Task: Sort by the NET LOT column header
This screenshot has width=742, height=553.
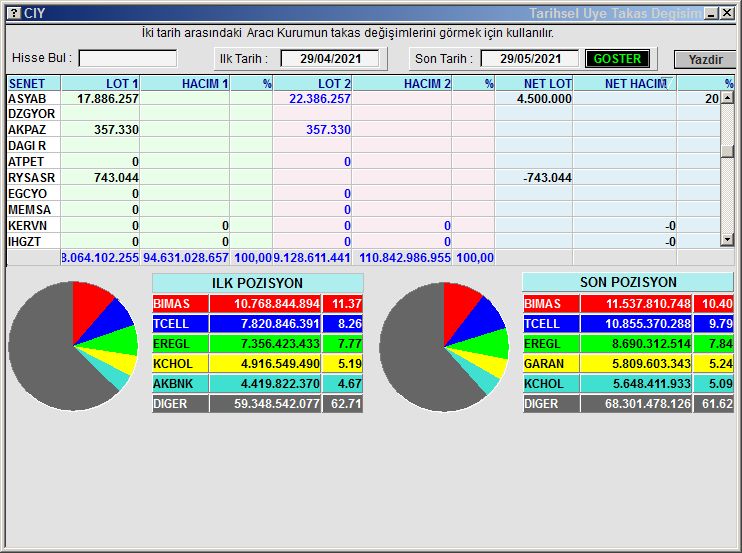Action: [534, 83]
